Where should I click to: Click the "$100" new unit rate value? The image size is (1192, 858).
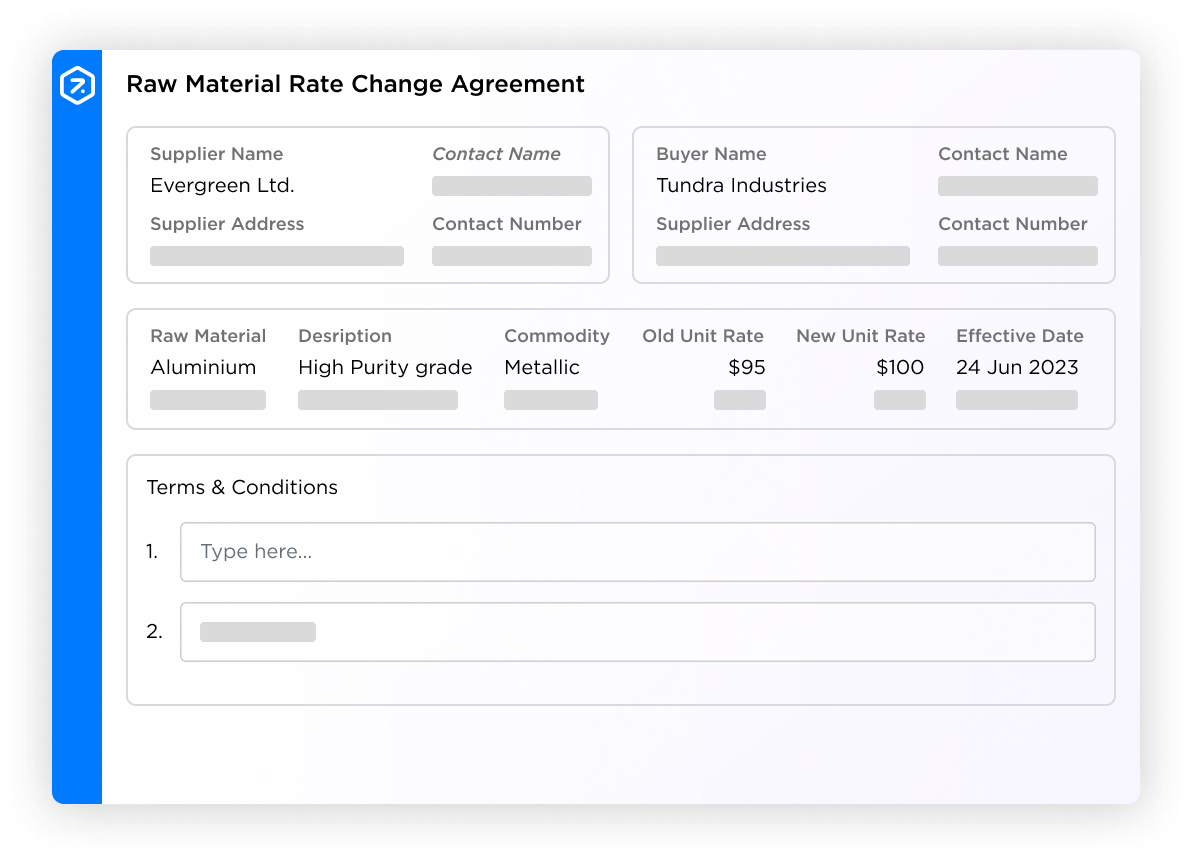pos(899,367)
